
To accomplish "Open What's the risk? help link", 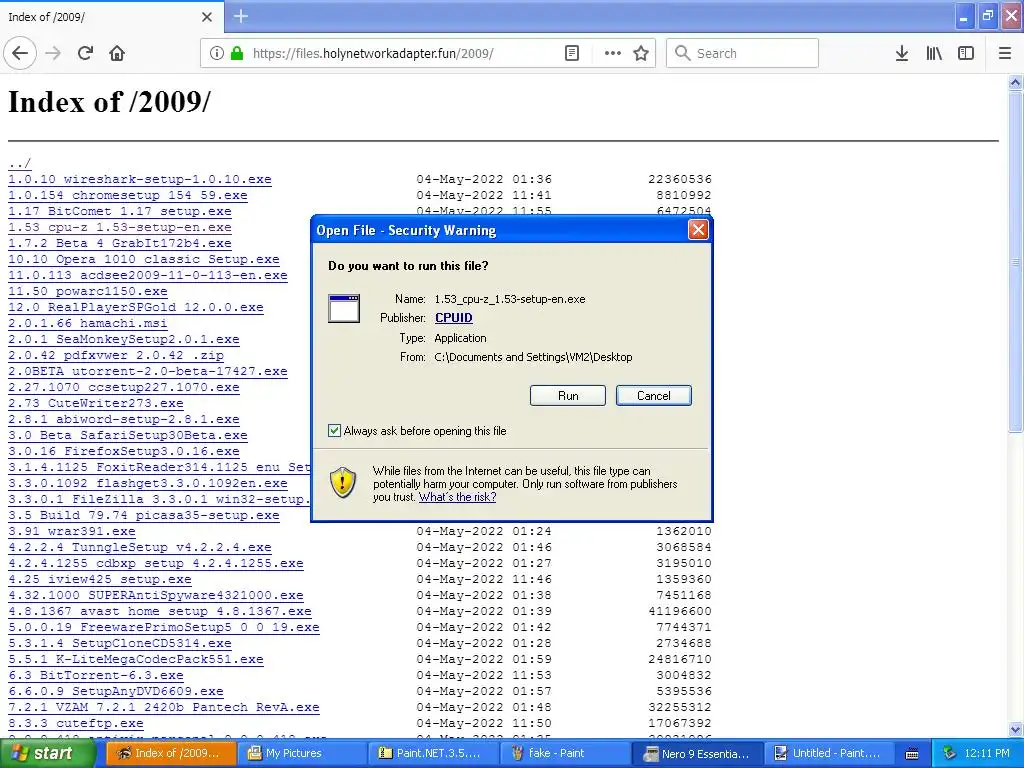I will (458, 497).
